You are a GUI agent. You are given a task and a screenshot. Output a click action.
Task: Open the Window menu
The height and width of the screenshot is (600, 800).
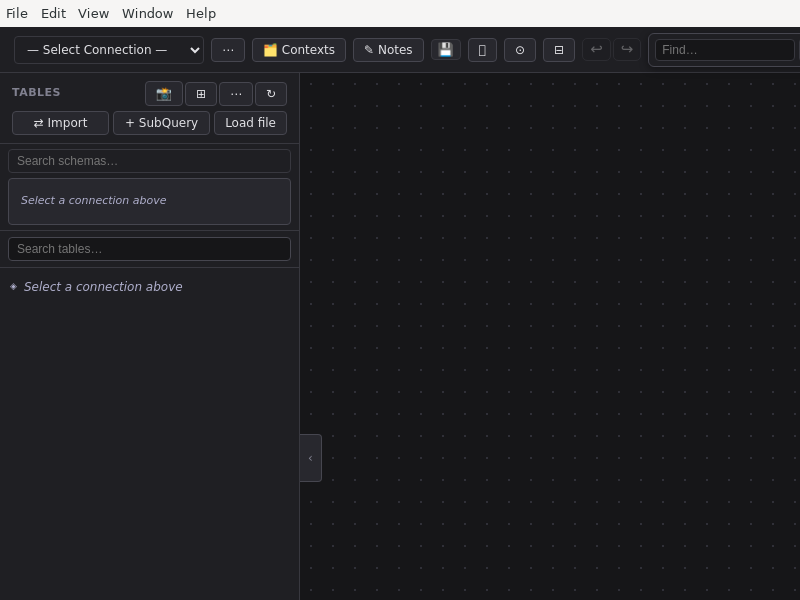pyautogui.click(x=147, y=13)
